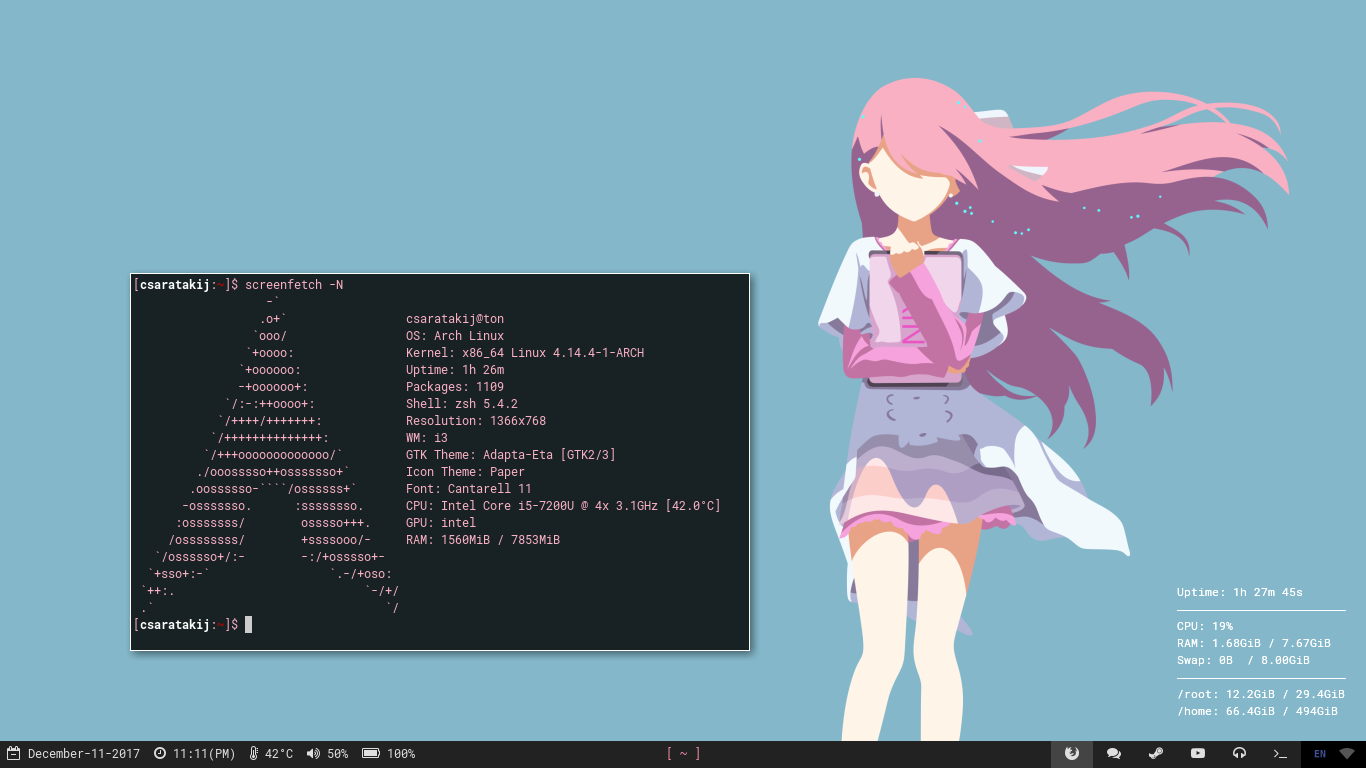This screenshot has height=768, width=1366.
Task: Click the 11:11(PM) time display
Action: click(204, 754)
